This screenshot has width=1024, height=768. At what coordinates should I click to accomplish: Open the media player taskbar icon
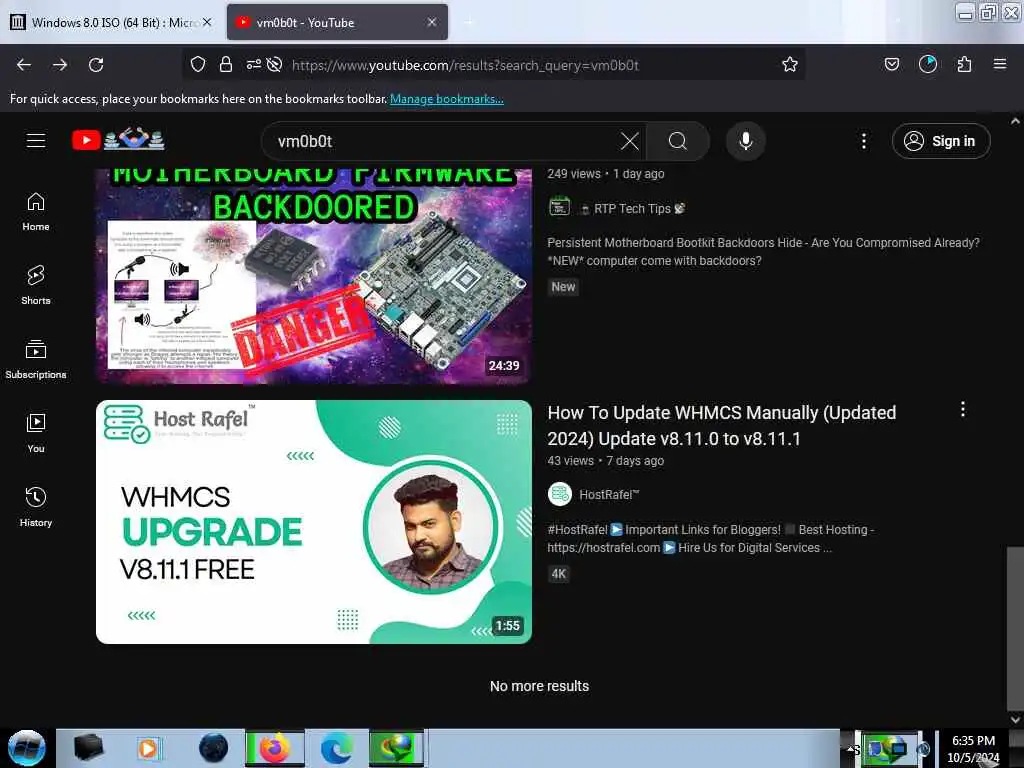point(150,748)
